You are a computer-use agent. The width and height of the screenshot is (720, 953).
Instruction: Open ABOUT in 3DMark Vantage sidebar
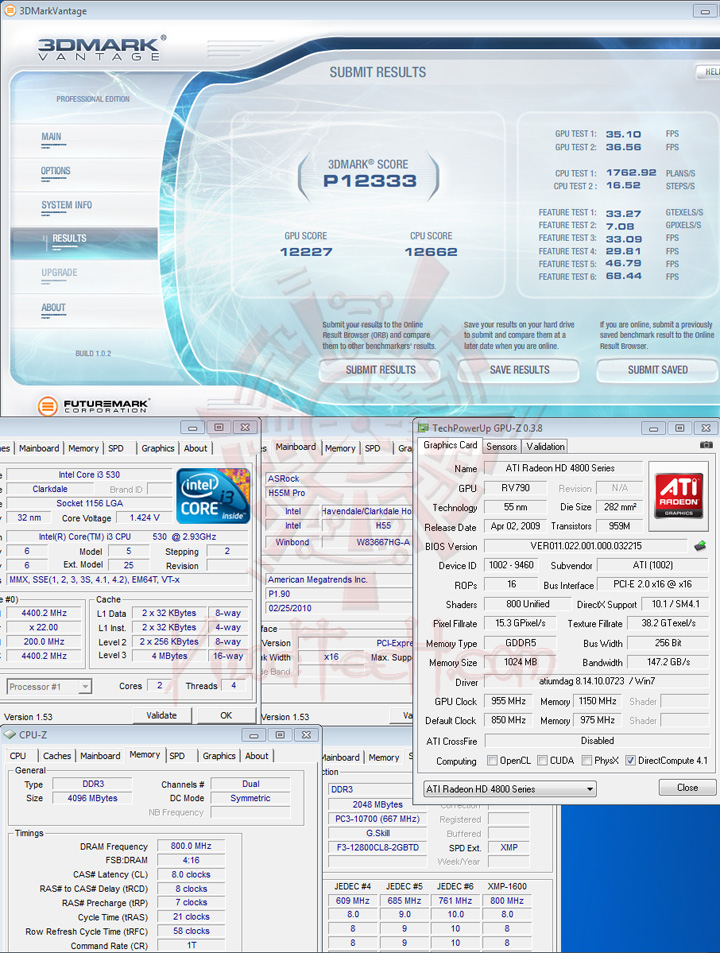[x=53, y=308]
